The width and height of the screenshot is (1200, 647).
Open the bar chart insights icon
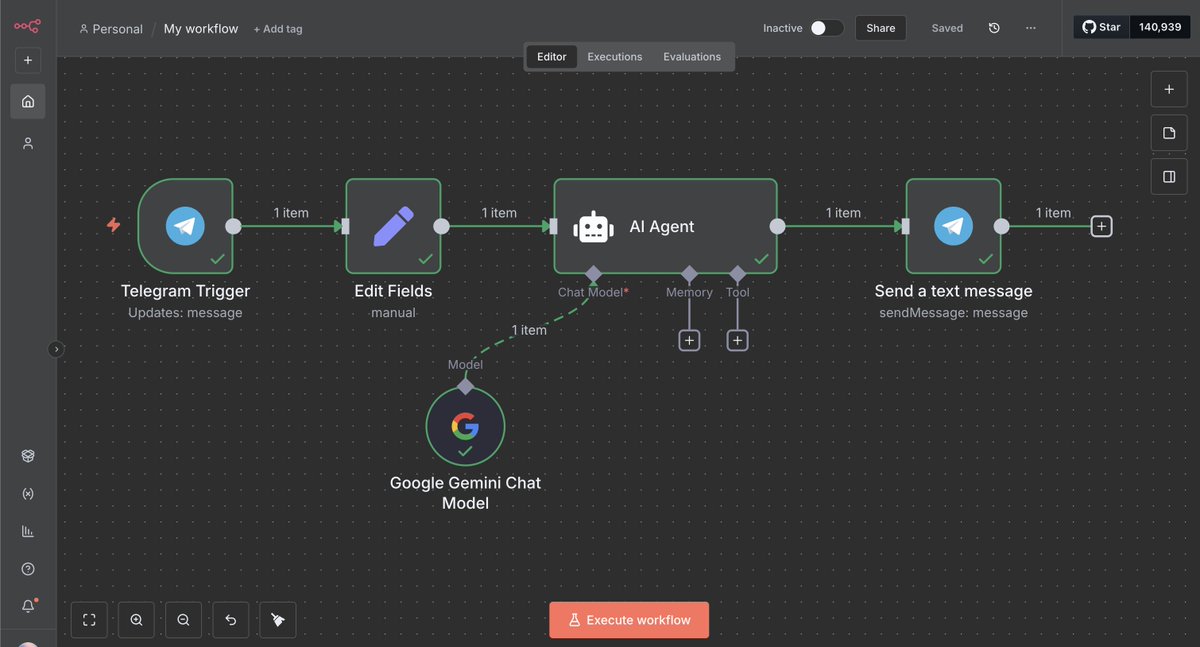[x=28, y=532]
